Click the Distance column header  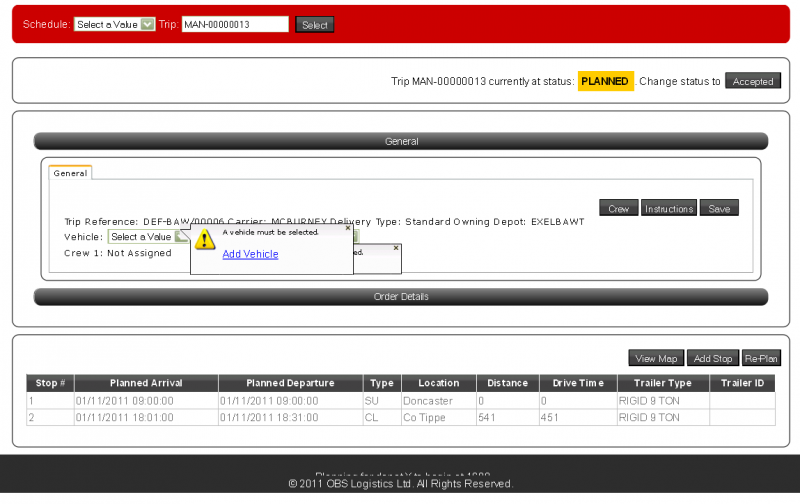point(508,383)
